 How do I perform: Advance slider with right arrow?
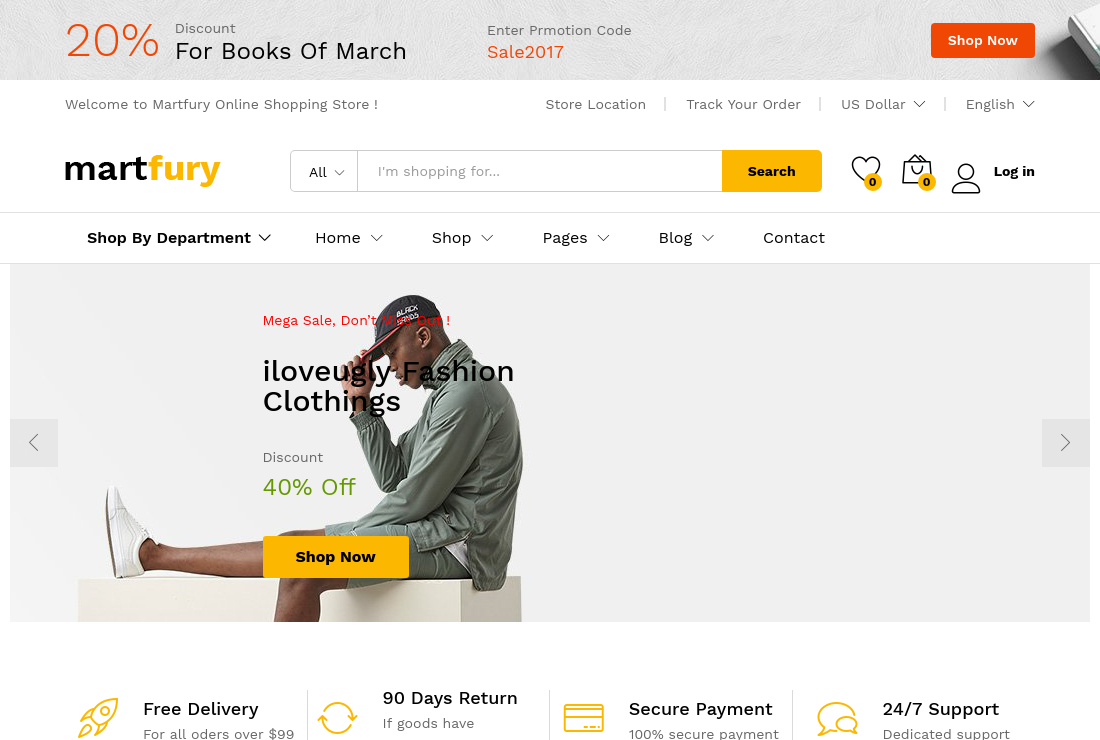click(x=1066, y=443)
